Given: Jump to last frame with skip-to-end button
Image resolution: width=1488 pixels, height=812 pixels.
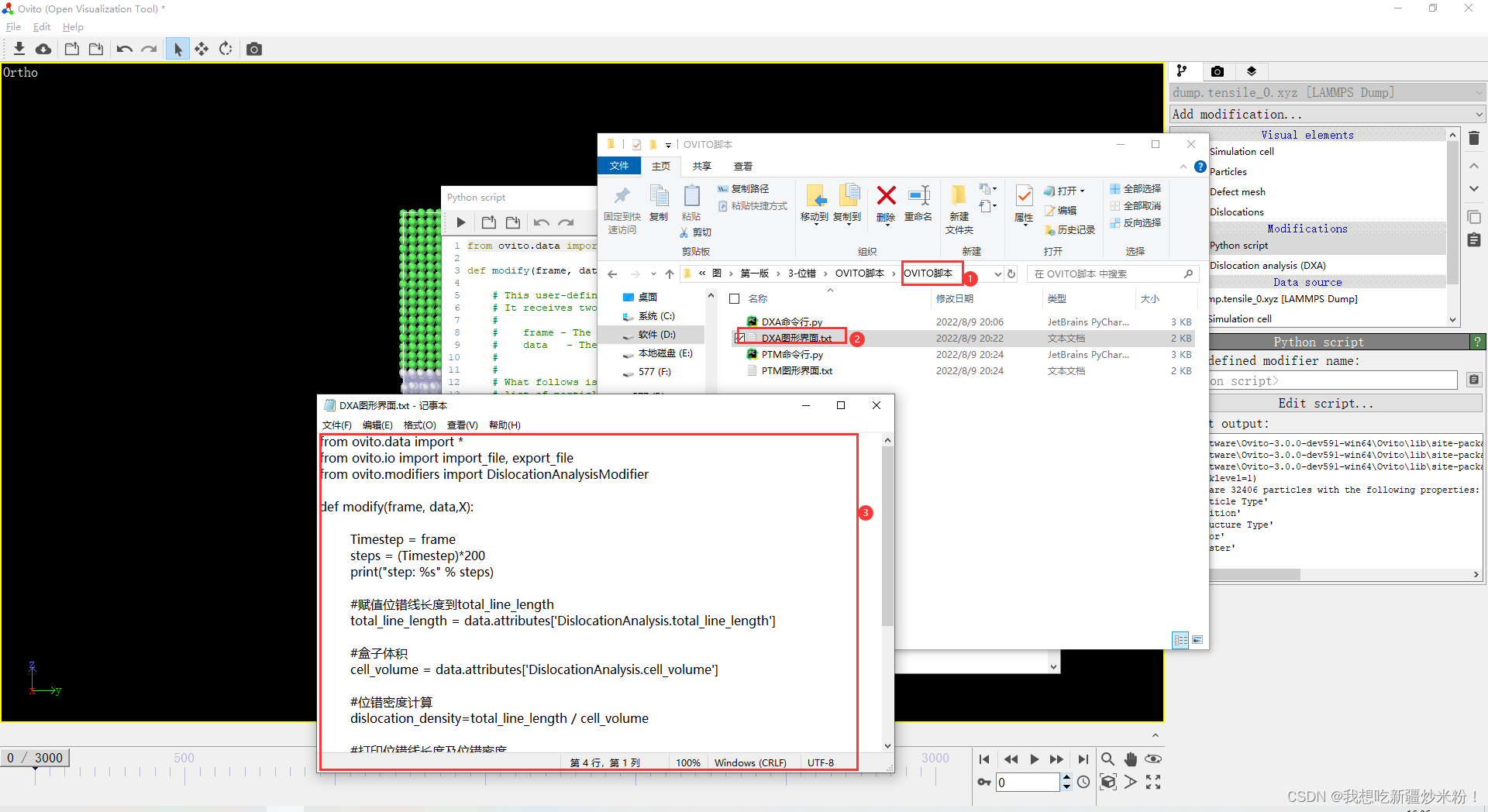Looking at the screenshot, I should coord(1083,759).
